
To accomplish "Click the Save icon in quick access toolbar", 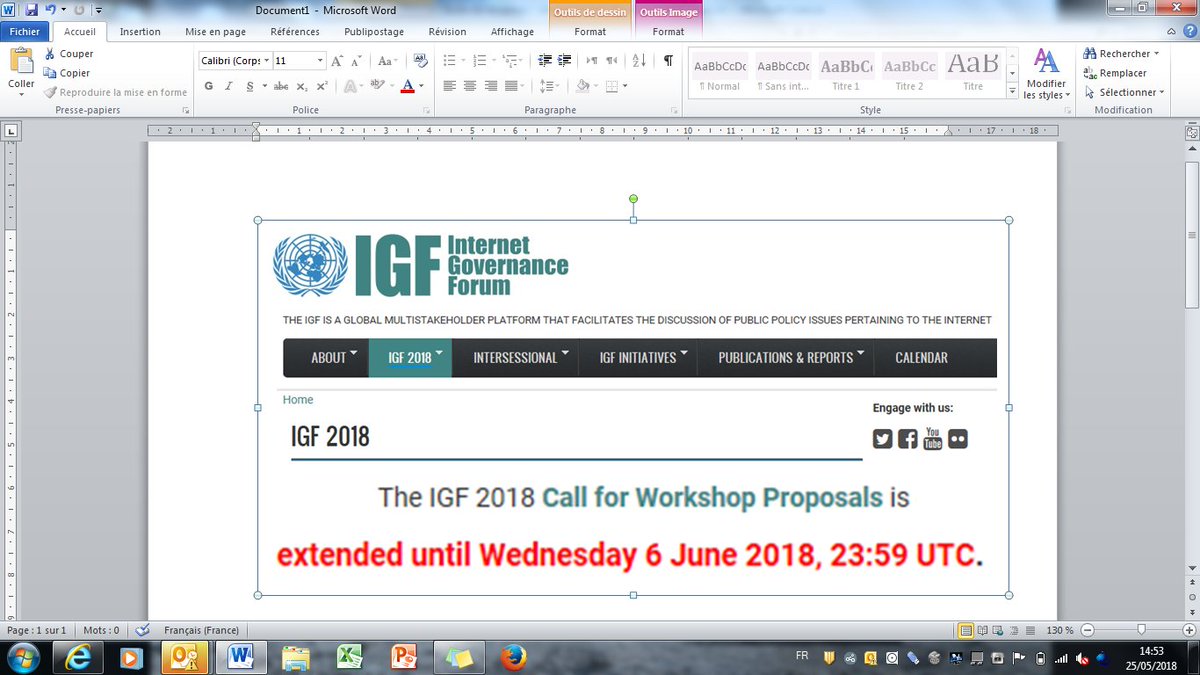I will click(x=31, y=9).
